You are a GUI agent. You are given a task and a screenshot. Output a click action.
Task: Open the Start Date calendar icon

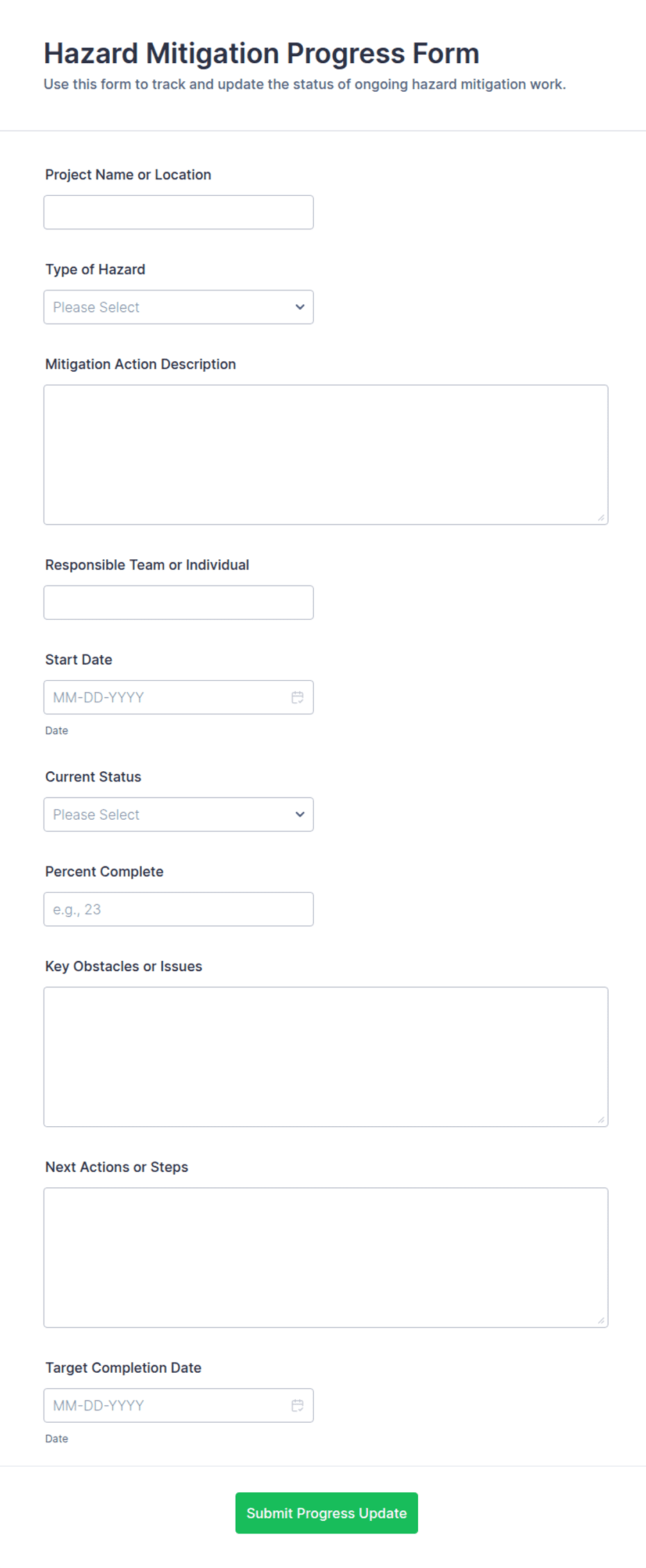(x=297, y=698)
